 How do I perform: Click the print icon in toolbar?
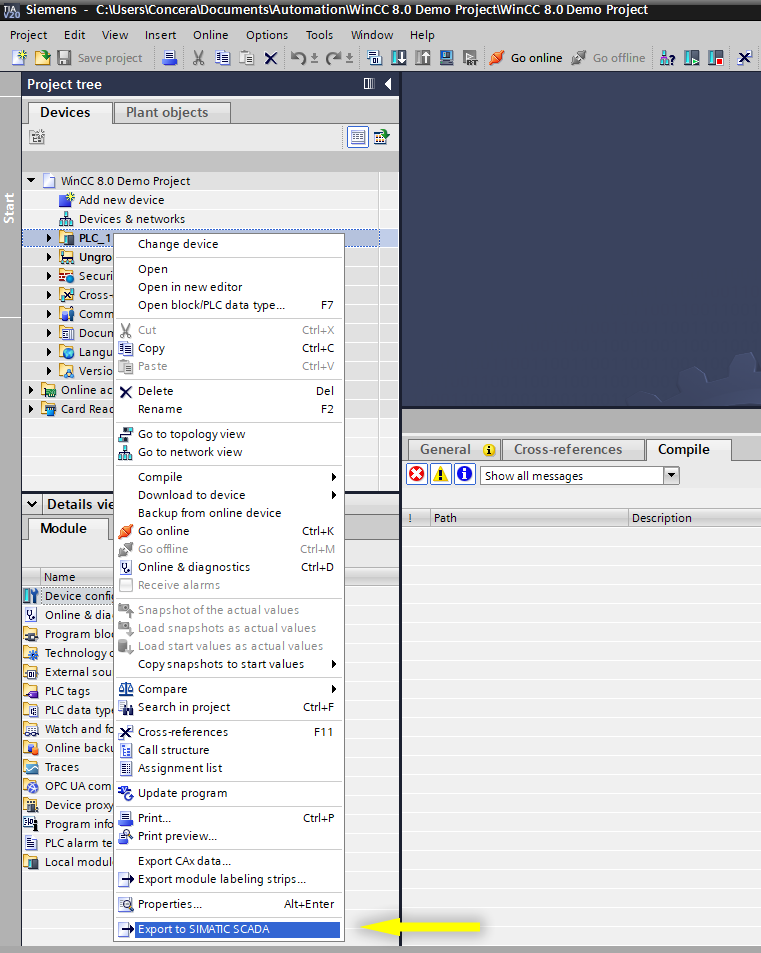pyautogui.click(x=170, y=58)
